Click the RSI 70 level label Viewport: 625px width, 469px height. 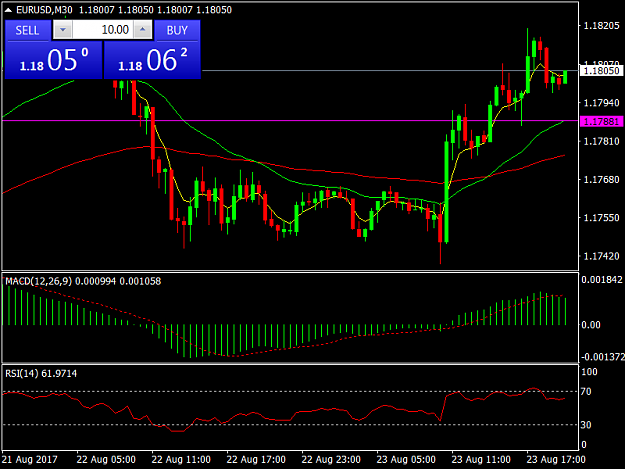586,392
